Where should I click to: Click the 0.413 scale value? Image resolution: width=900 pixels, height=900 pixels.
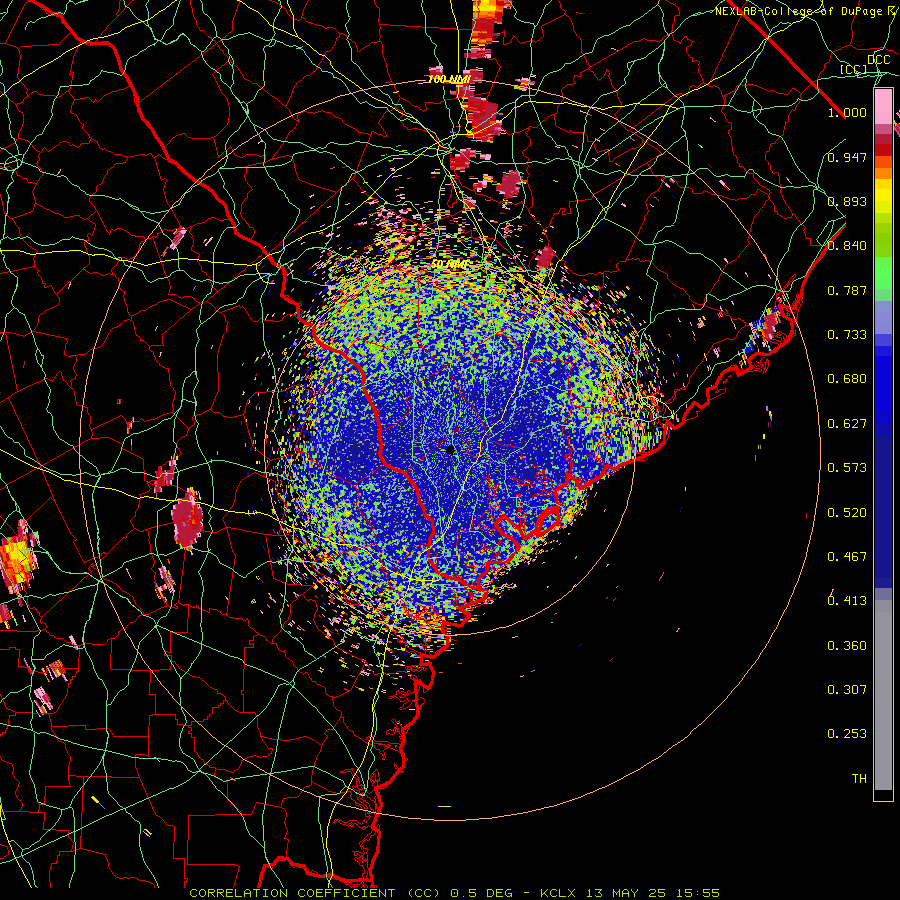pos(847,601)
